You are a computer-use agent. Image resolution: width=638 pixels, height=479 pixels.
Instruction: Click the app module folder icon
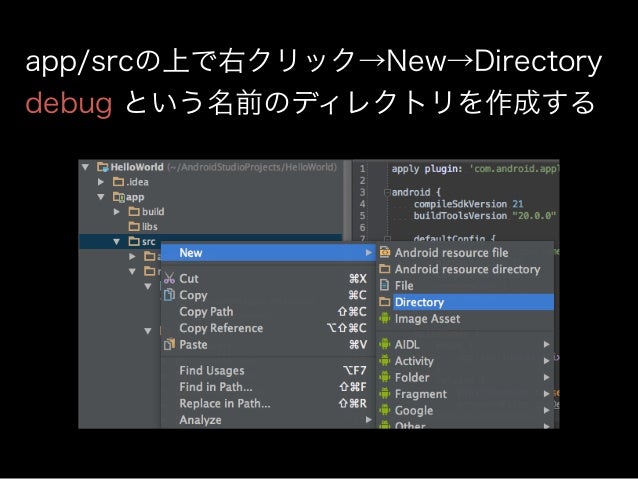(118, 197)
